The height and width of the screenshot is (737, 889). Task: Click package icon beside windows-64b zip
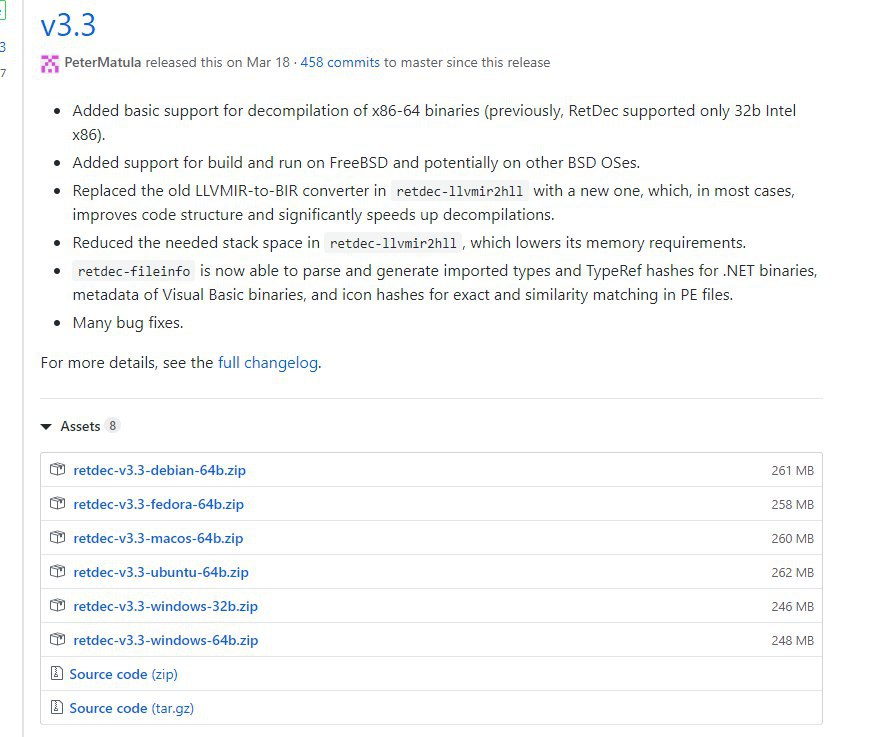coord(57,639)
